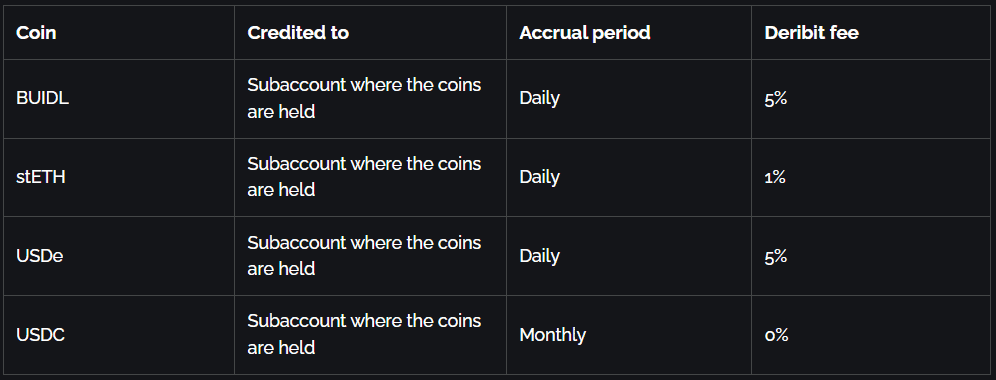The image size is (996, 380).
Task: Click USDe's 5% fee value
Action: point(776,255)
